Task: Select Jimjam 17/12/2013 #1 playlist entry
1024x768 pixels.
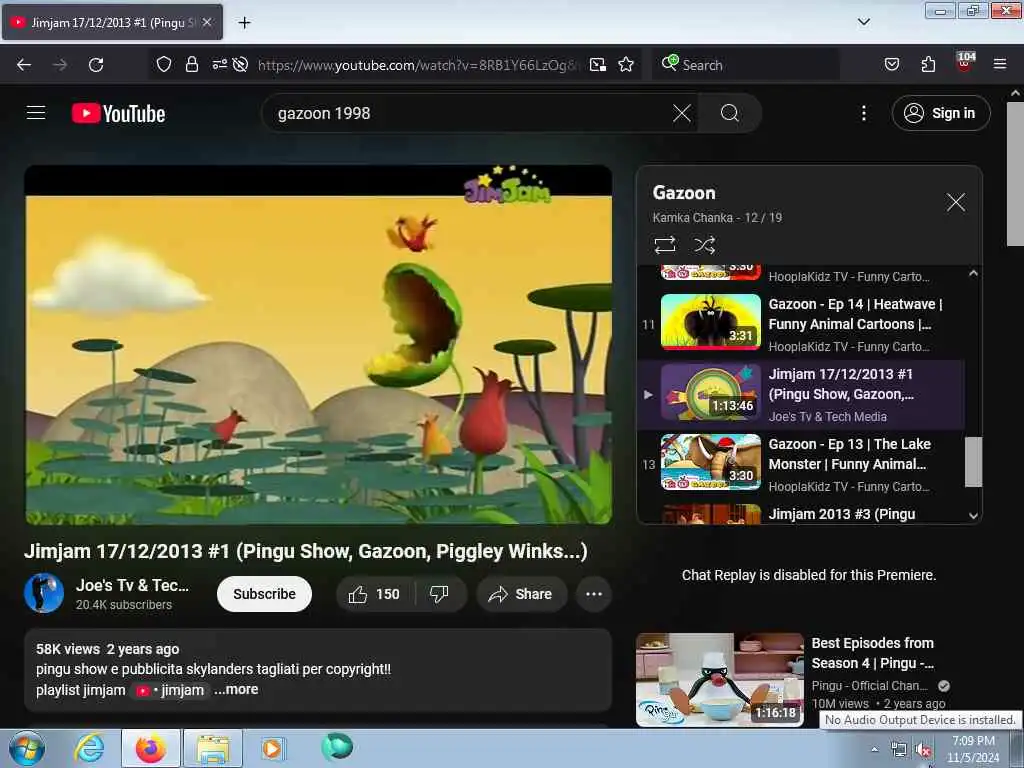Action: (800, 394)
